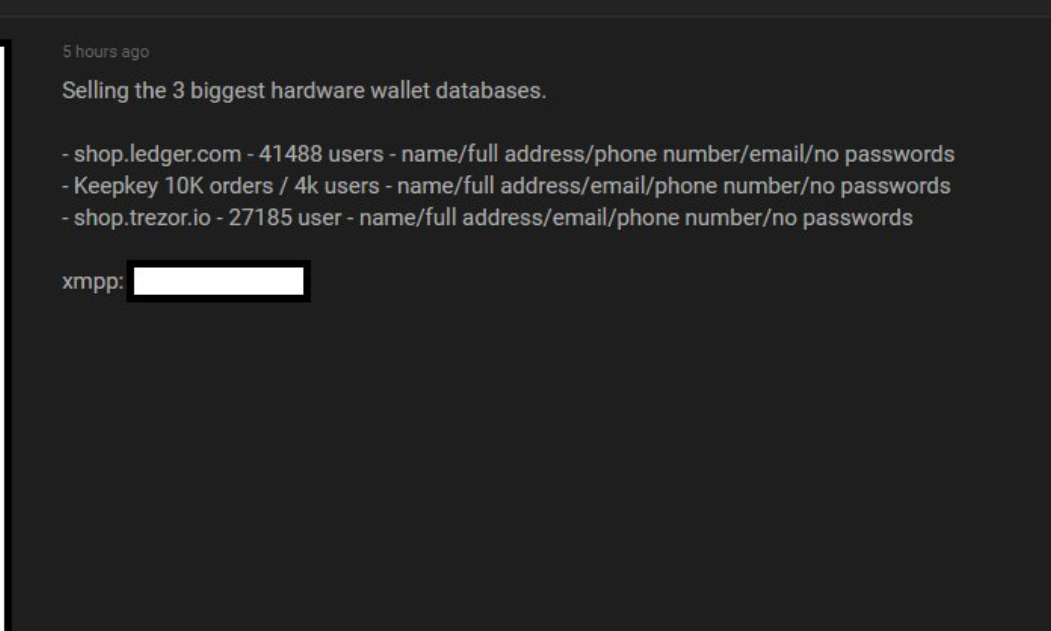Click the '27185 user' figure
Viewport: 1051px width, 631px height.
[x=285, y=218]
